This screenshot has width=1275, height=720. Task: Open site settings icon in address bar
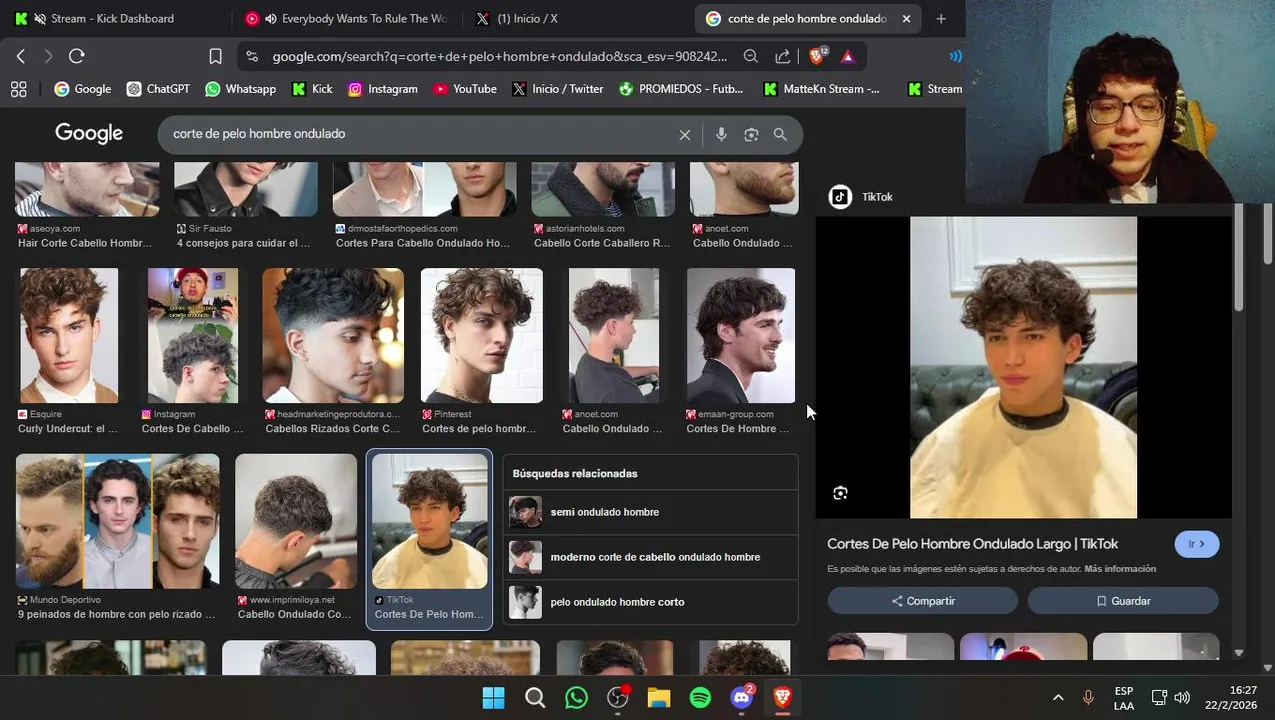coord(251,57)
